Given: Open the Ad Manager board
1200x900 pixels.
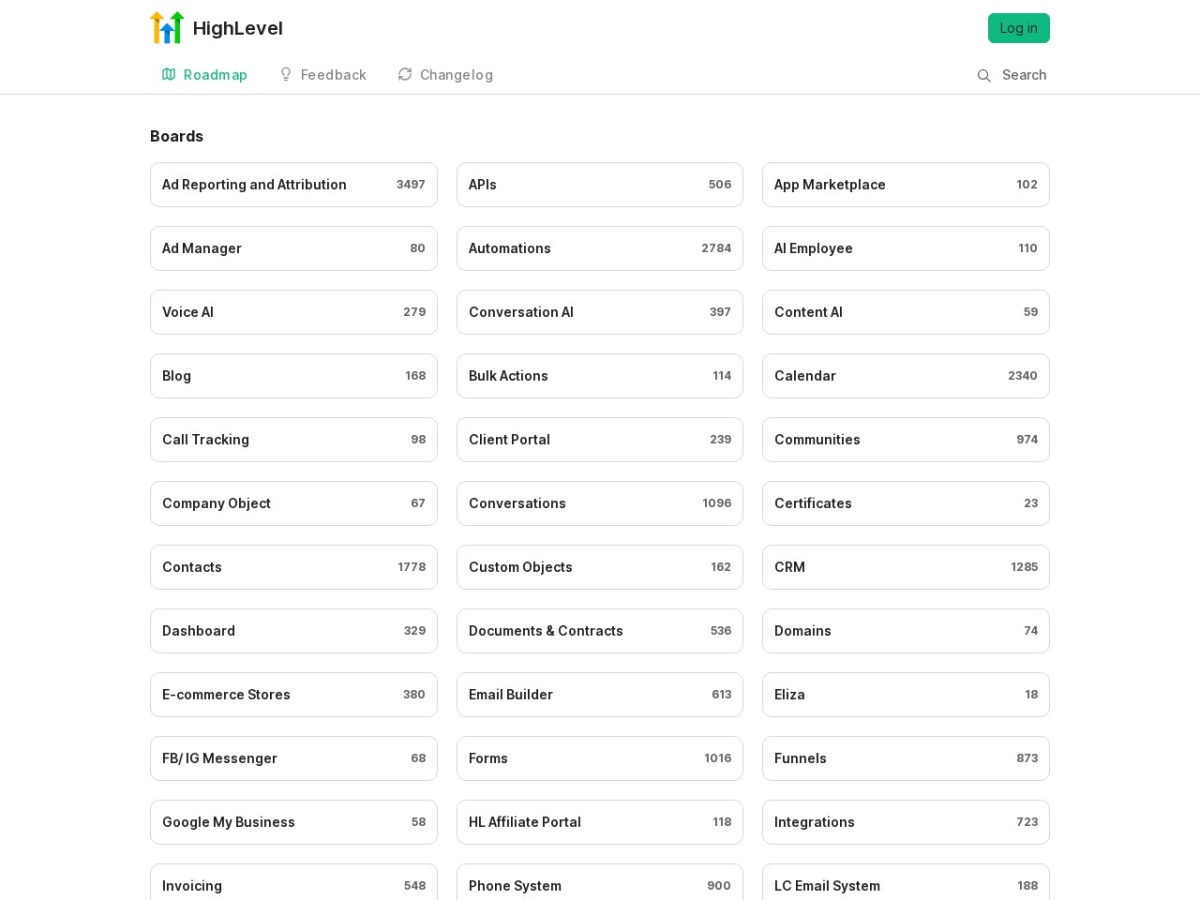Looking at the screenshot, I should click(294, 249).
